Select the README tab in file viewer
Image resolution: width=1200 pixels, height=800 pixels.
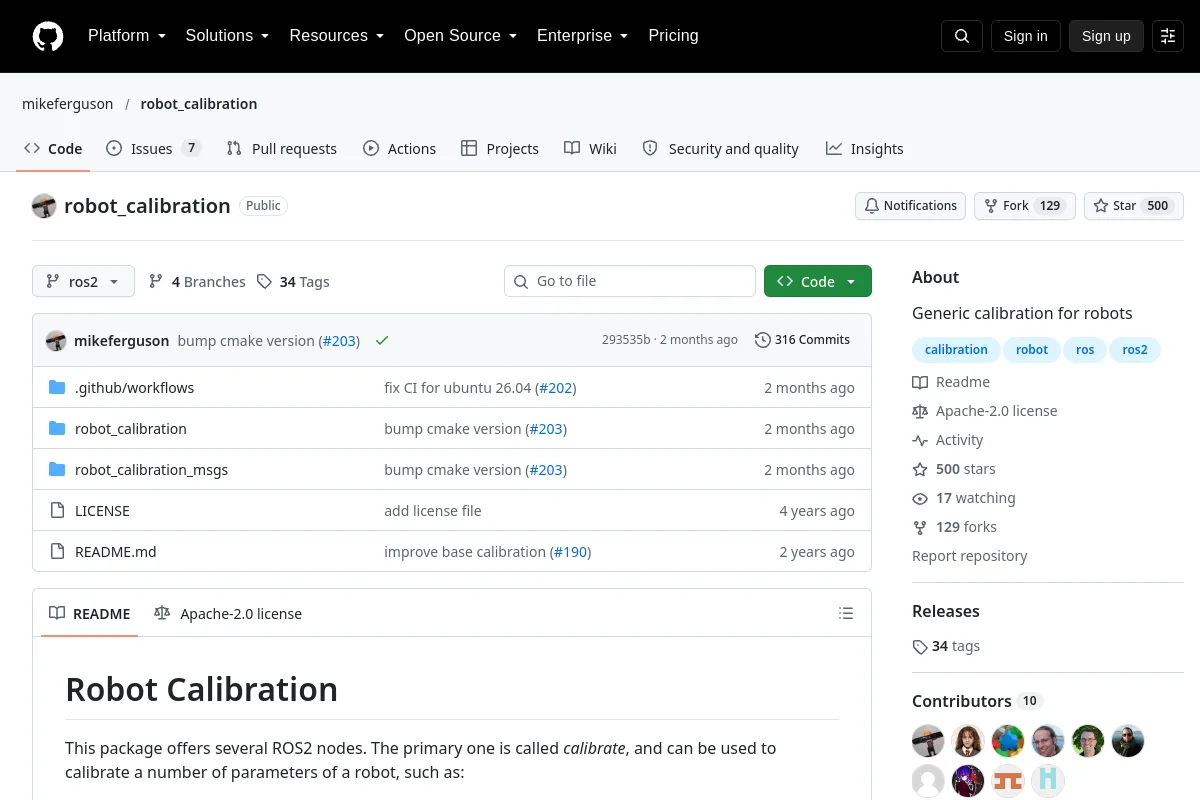(x=90, y=614)
